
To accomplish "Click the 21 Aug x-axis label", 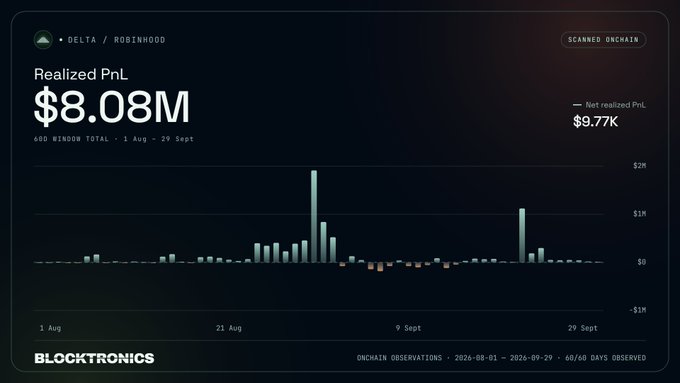I will pyautogui.click(x=229, y=328).
